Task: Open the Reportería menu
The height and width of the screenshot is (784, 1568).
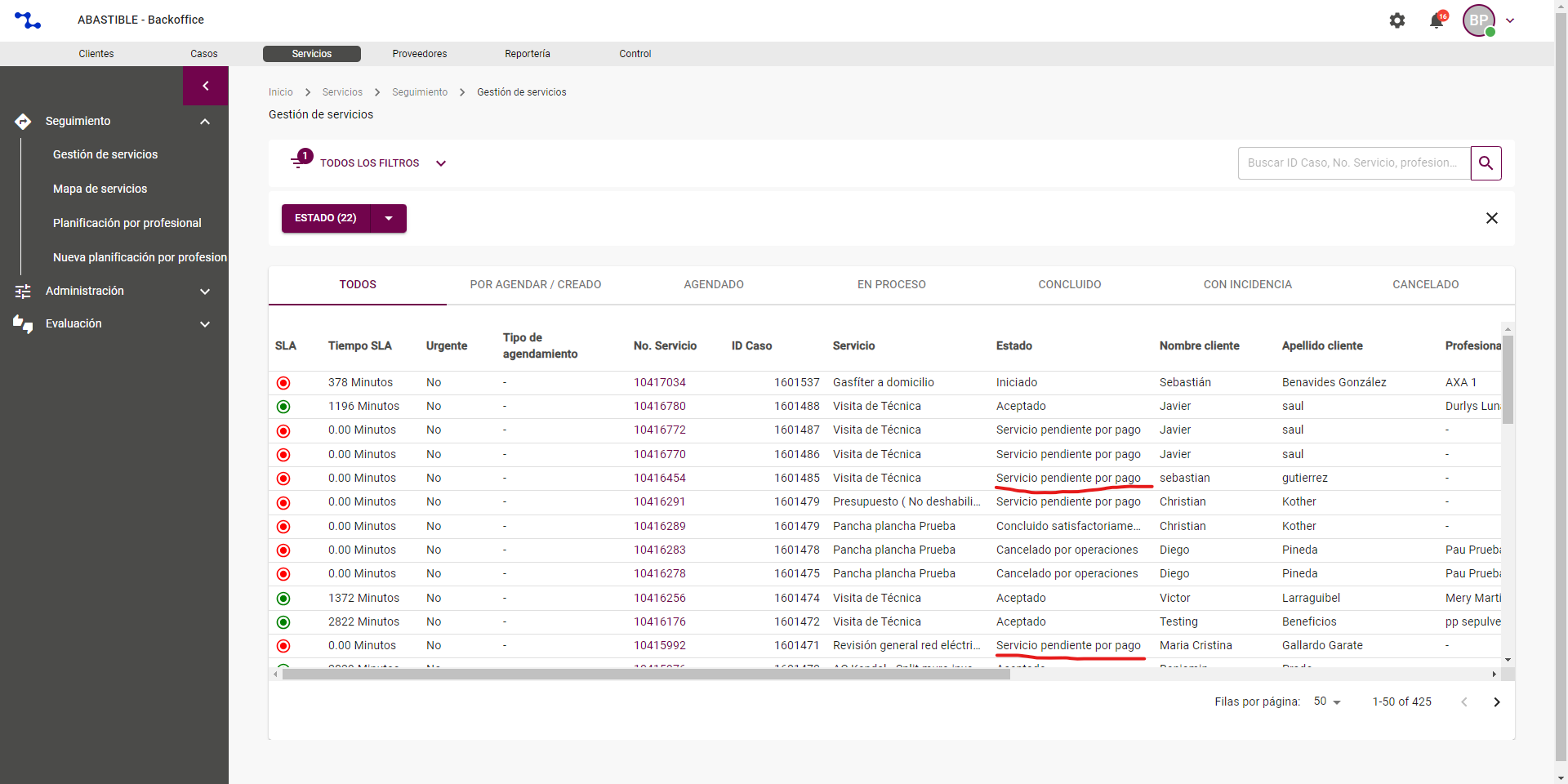Action: 528,54
